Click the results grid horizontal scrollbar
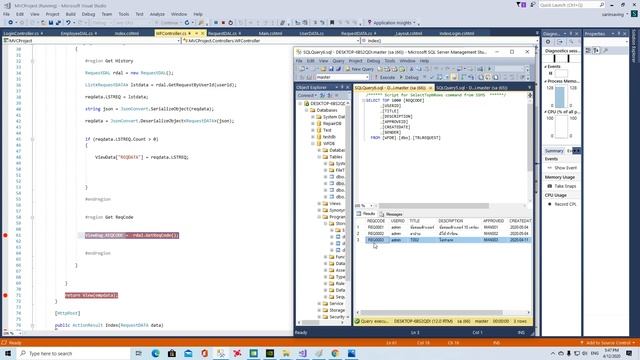Screen dimensions: 640x360 [442, 313]
